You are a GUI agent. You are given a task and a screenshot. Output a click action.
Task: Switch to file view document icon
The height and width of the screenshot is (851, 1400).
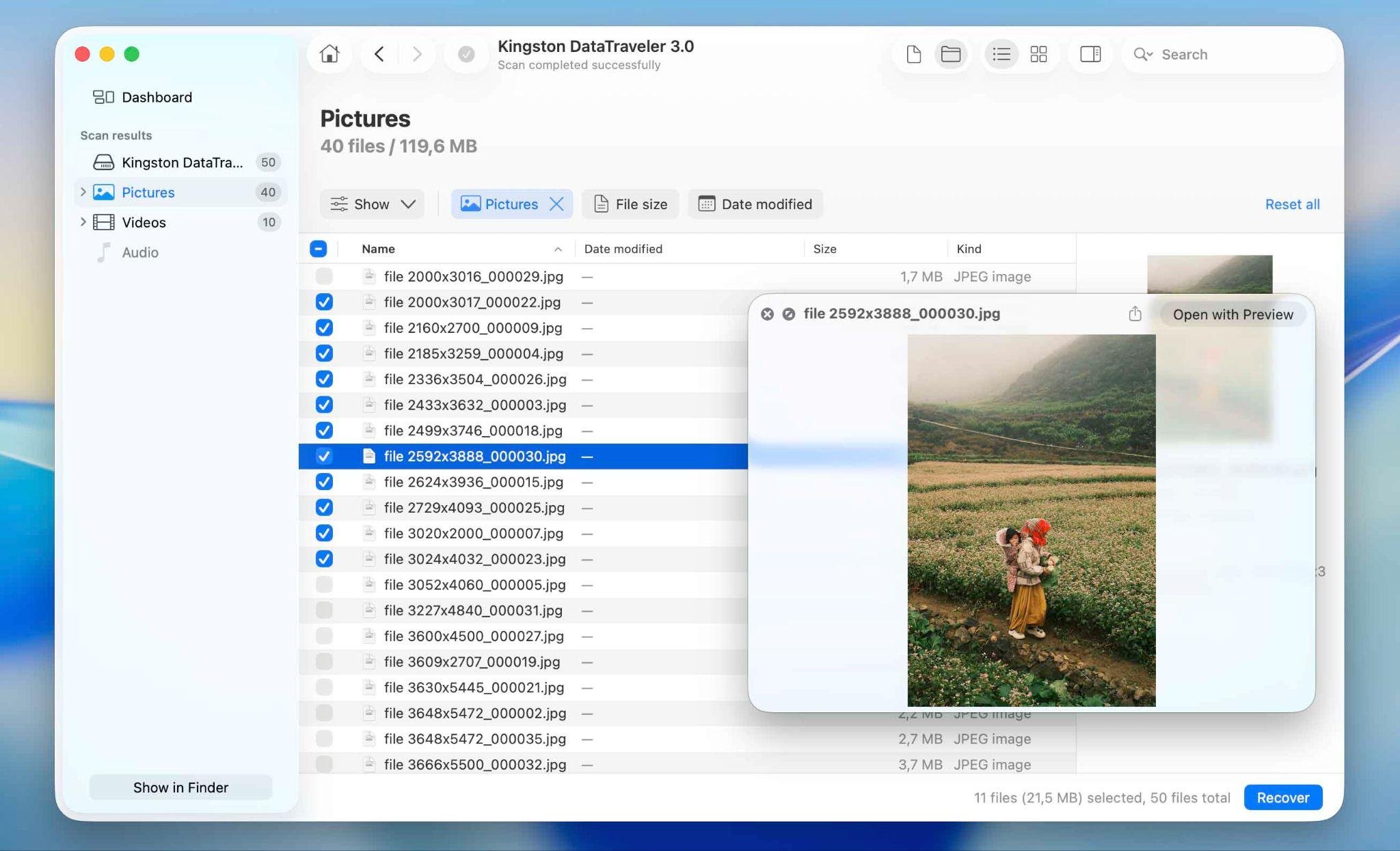coord(914,54)
